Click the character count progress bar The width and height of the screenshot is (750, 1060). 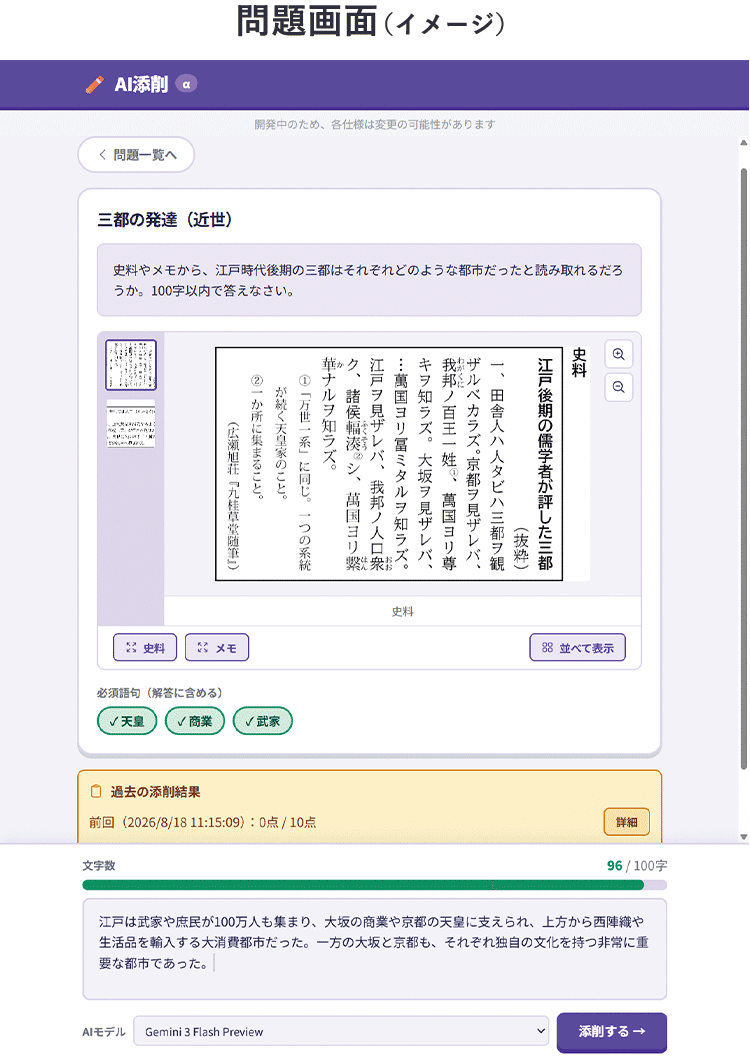coord(375,885)
